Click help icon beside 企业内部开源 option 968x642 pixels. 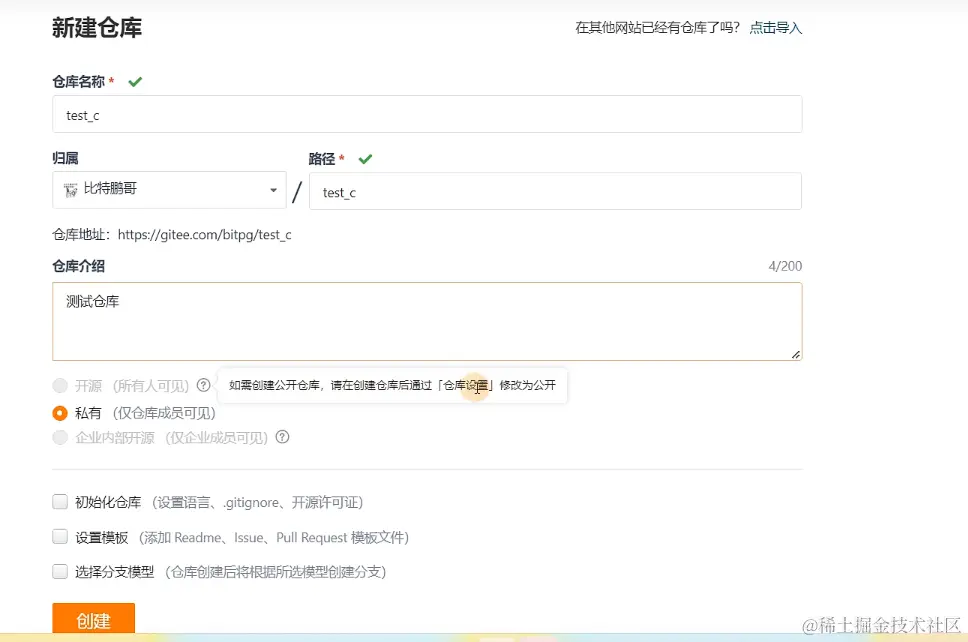[x=283, y=437]
